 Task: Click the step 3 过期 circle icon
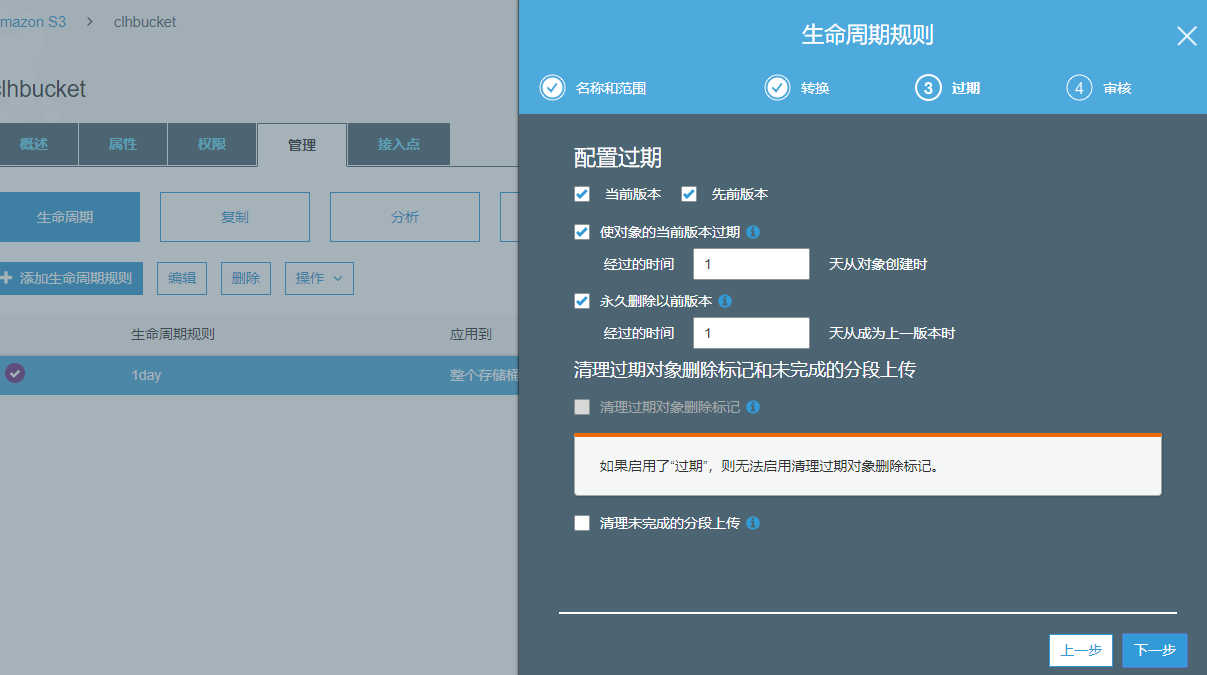pyautogui.click(x=928, y=87)
